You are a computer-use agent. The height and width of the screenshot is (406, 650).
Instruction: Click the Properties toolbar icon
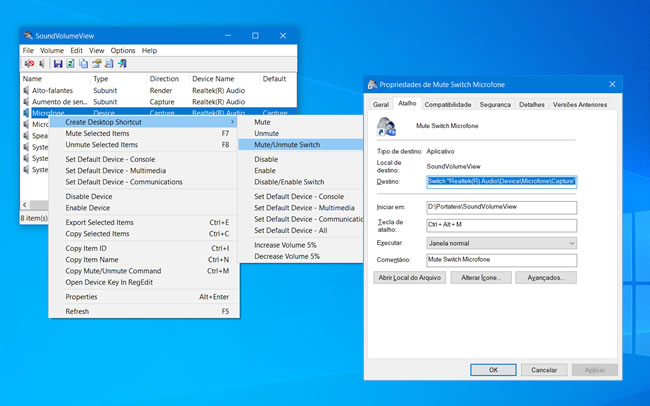[97, 64]
